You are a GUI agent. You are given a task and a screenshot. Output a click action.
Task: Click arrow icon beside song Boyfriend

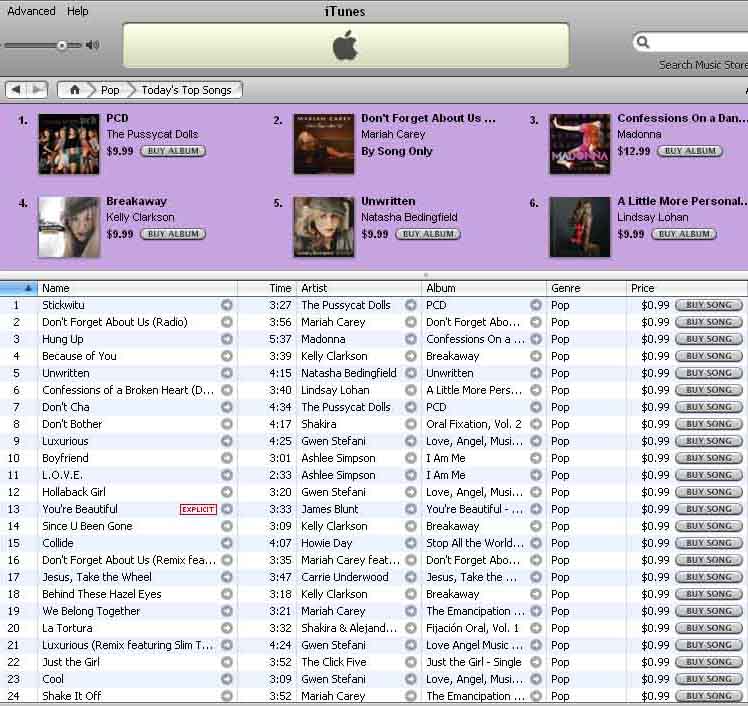point(227,458)
